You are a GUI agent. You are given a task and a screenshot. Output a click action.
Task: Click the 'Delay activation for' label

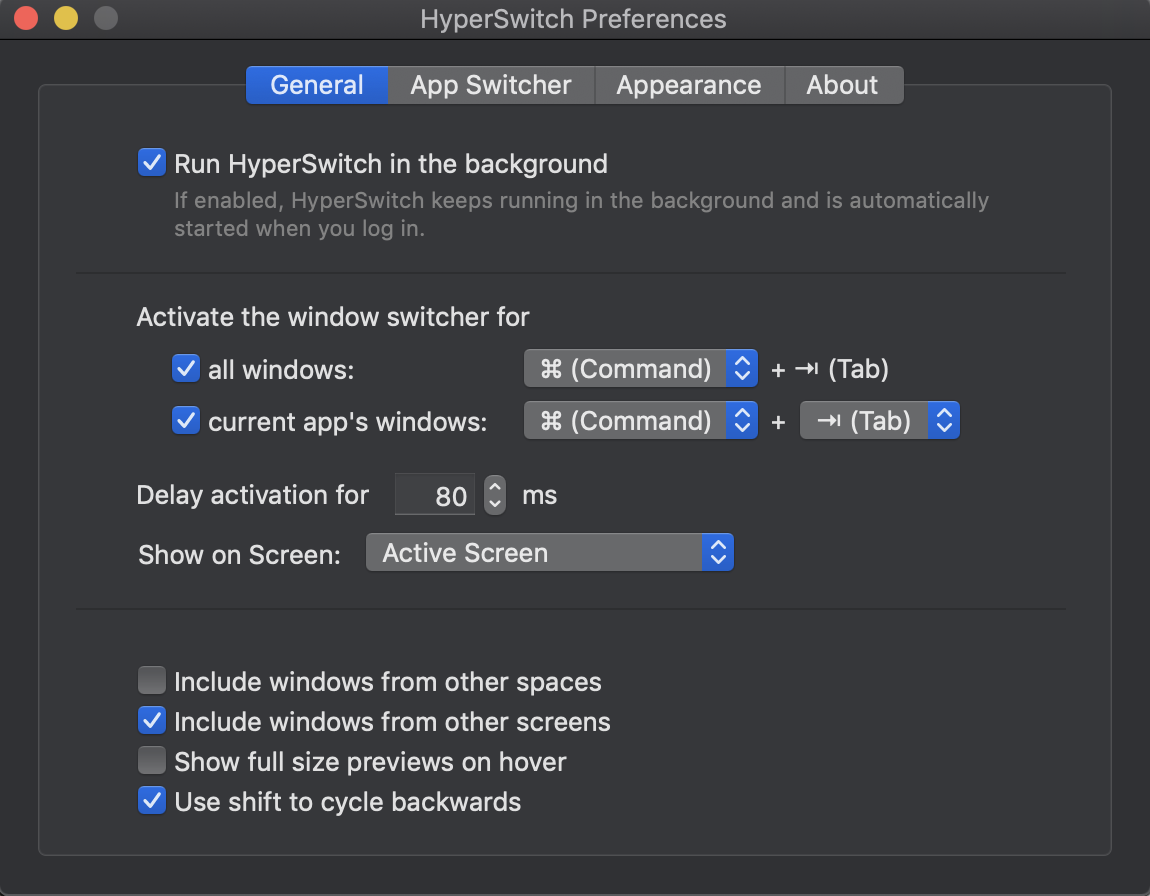252,495
